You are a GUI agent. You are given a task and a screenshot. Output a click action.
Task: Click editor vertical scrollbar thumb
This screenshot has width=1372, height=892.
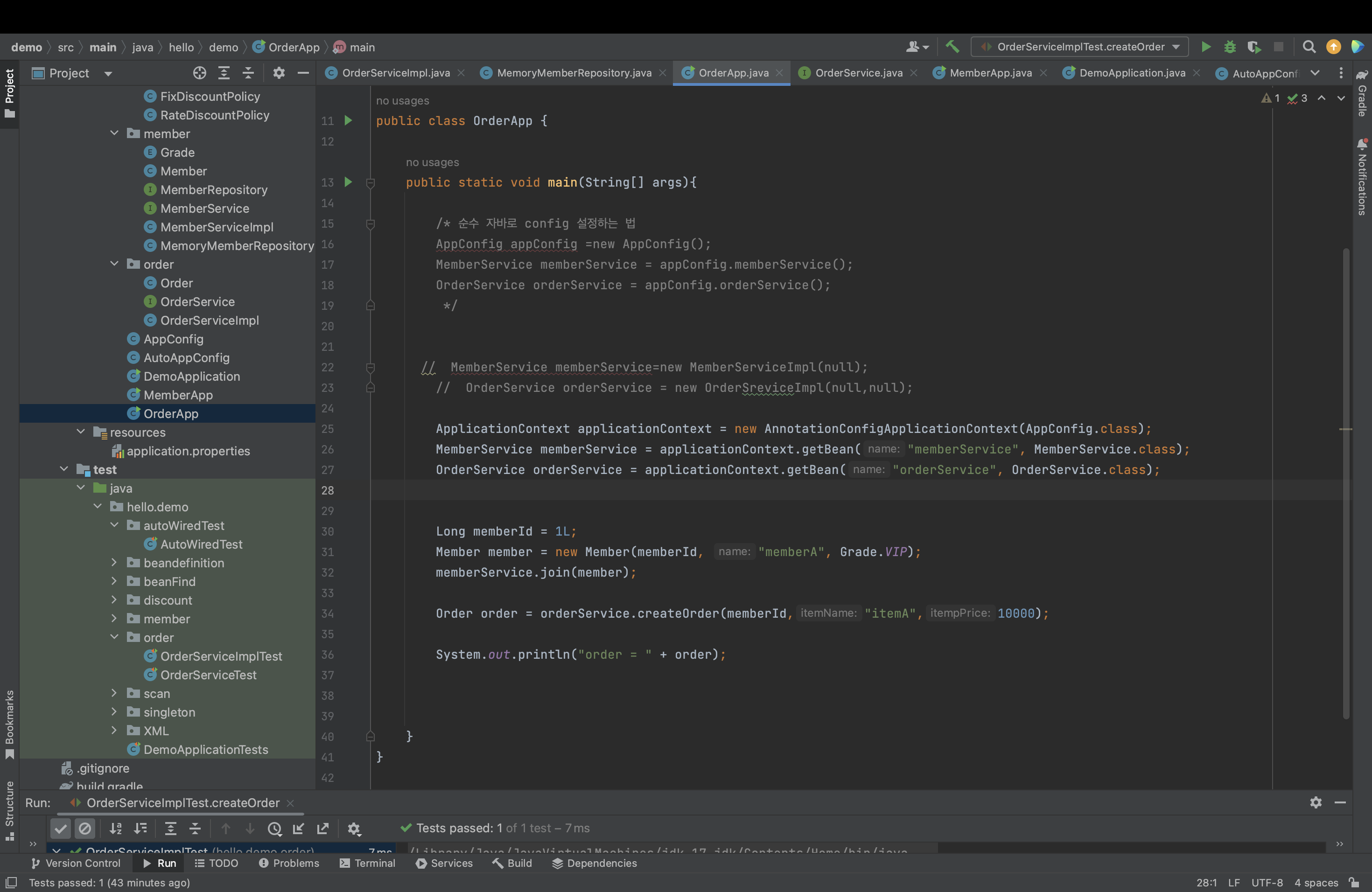1346,483
